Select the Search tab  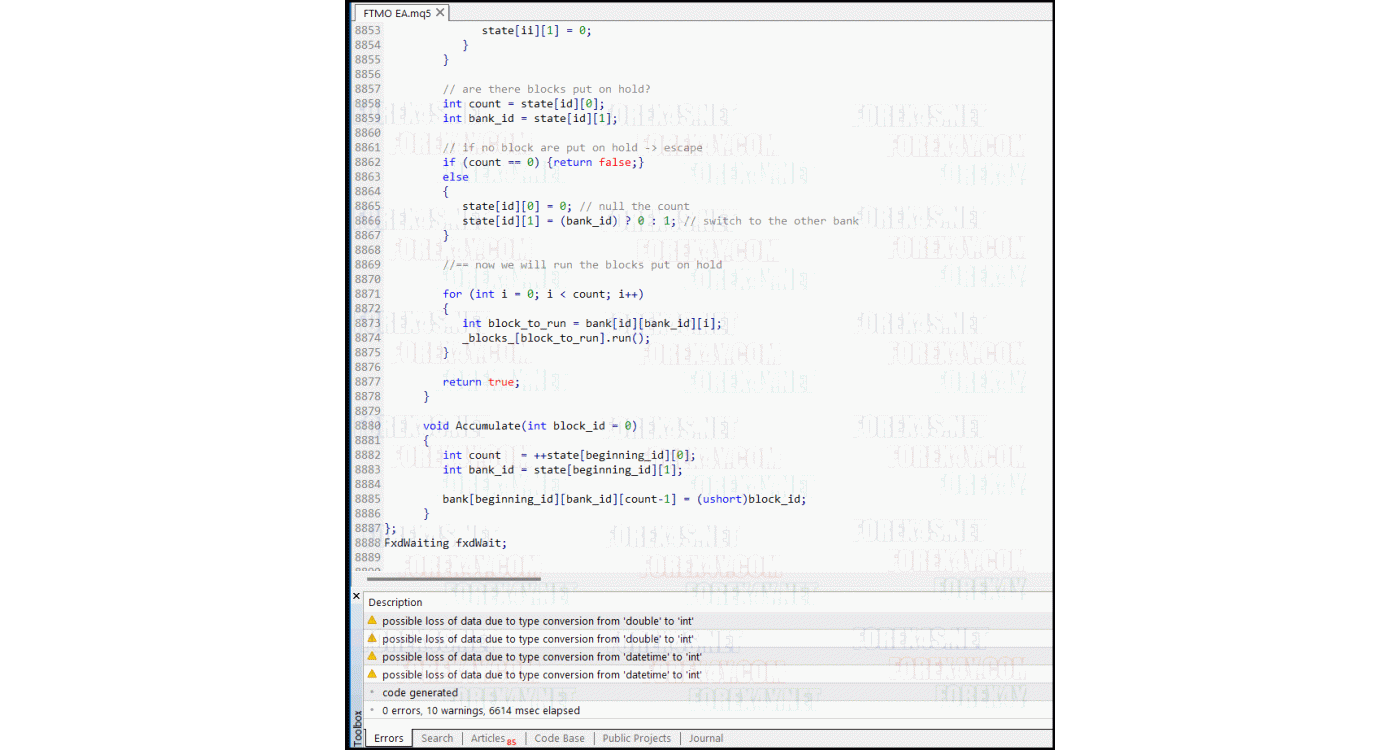(437, 738)
